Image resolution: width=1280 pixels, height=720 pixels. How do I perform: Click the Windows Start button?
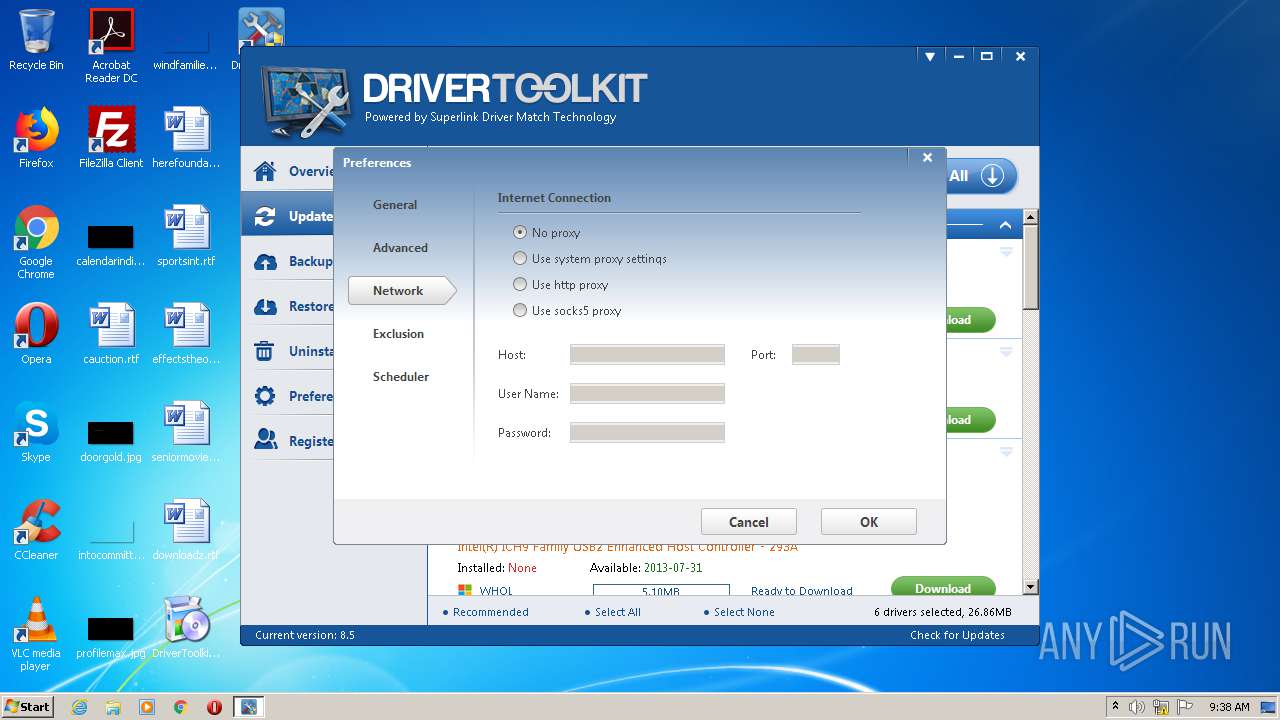click(x=28, y=707)
